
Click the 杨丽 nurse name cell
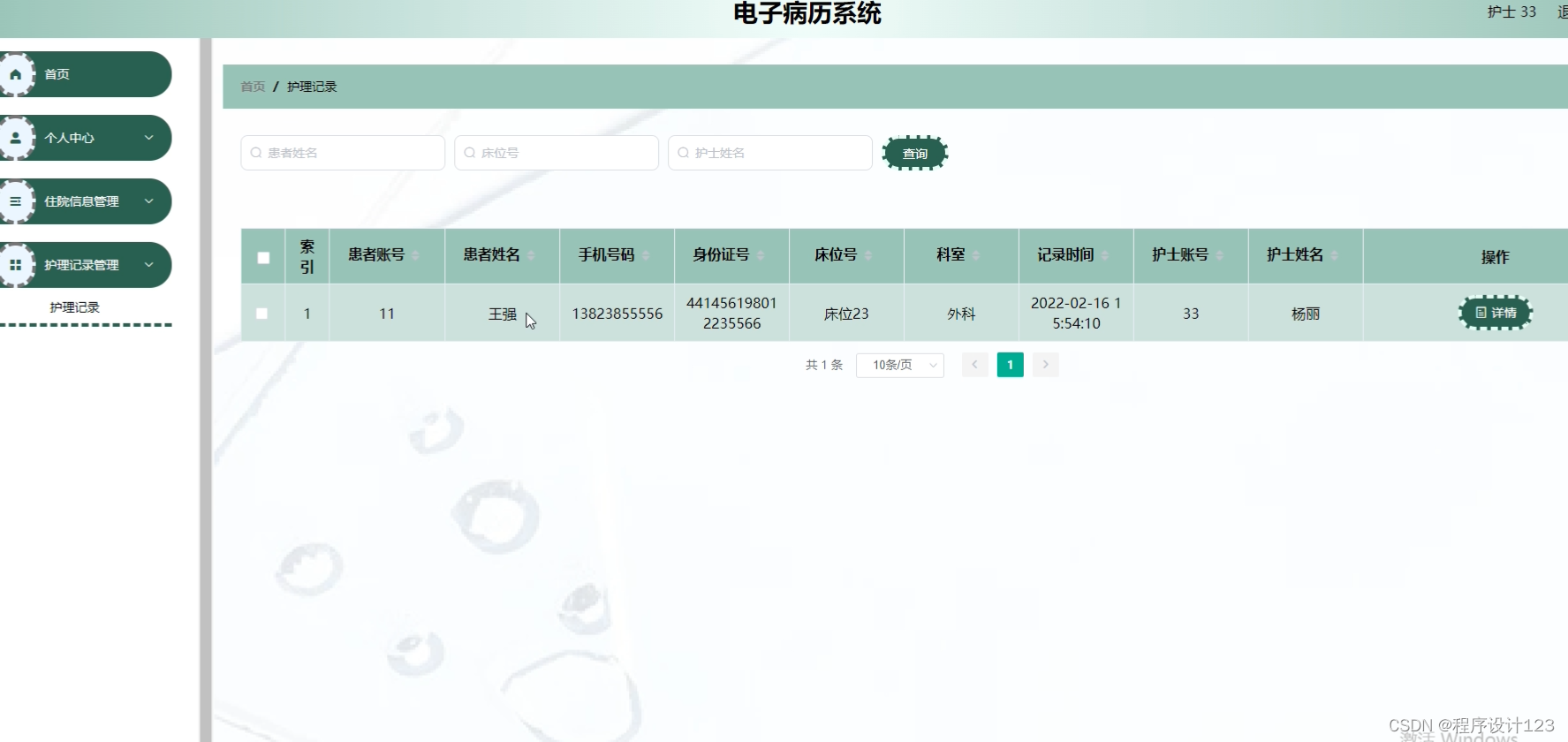coord(1306,314)
